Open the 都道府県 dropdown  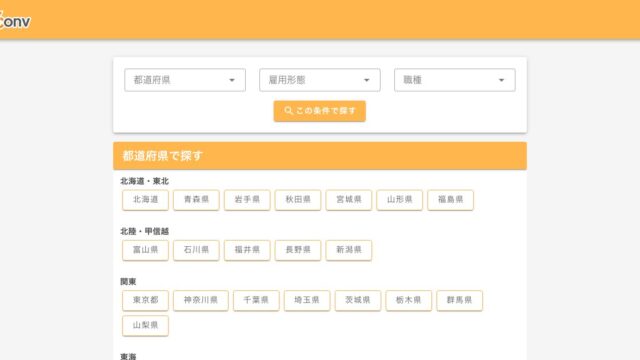[x=185, y=80]
